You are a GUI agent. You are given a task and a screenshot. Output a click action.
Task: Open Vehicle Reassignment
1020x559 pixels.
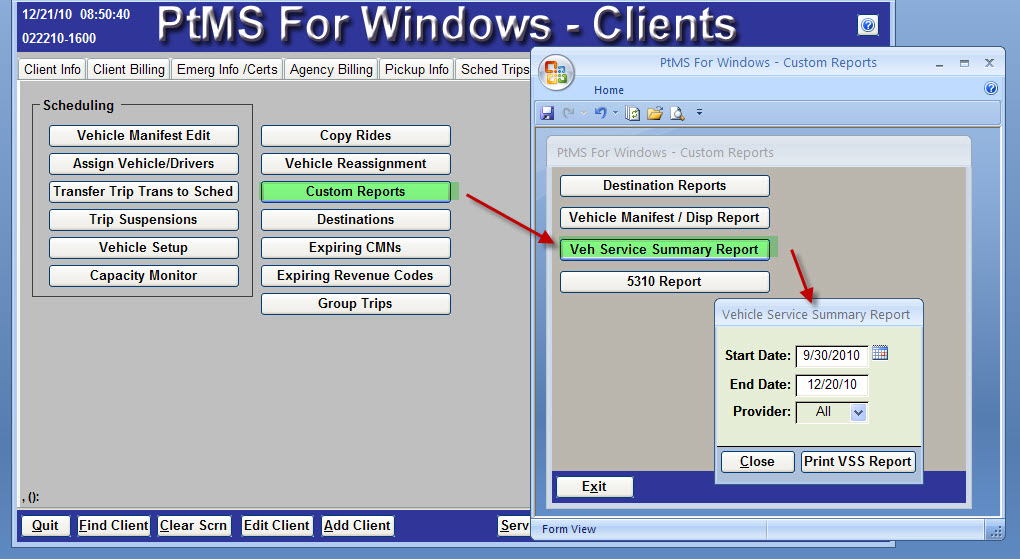(x=356, y=163)
